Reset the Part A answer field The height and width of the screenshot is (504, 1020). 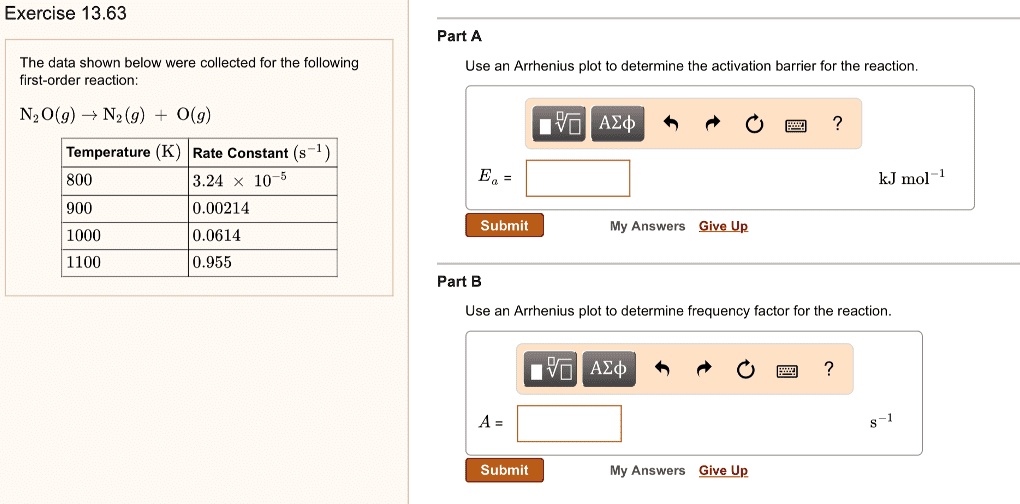coord(753,124)
